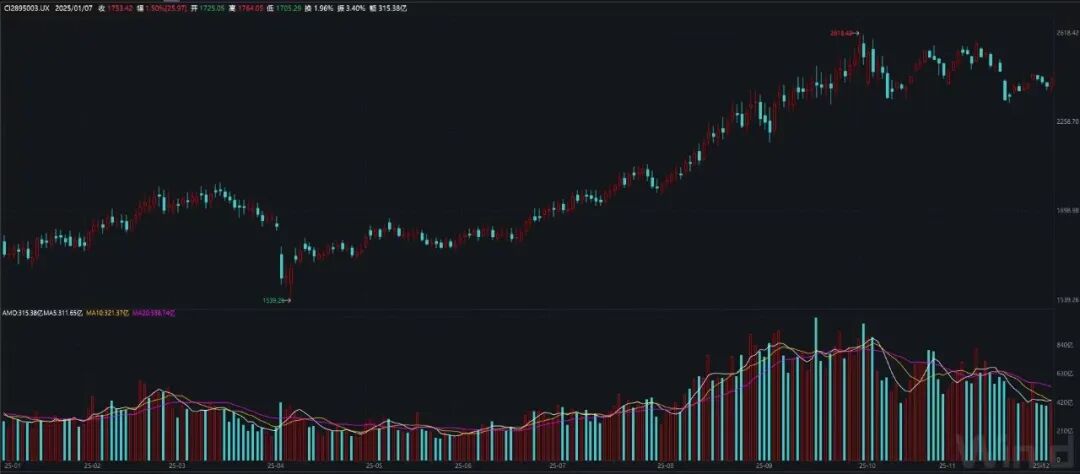Click the header amount 315.38亿
This screenshot has width=1080, height=474.
point(392,8)
